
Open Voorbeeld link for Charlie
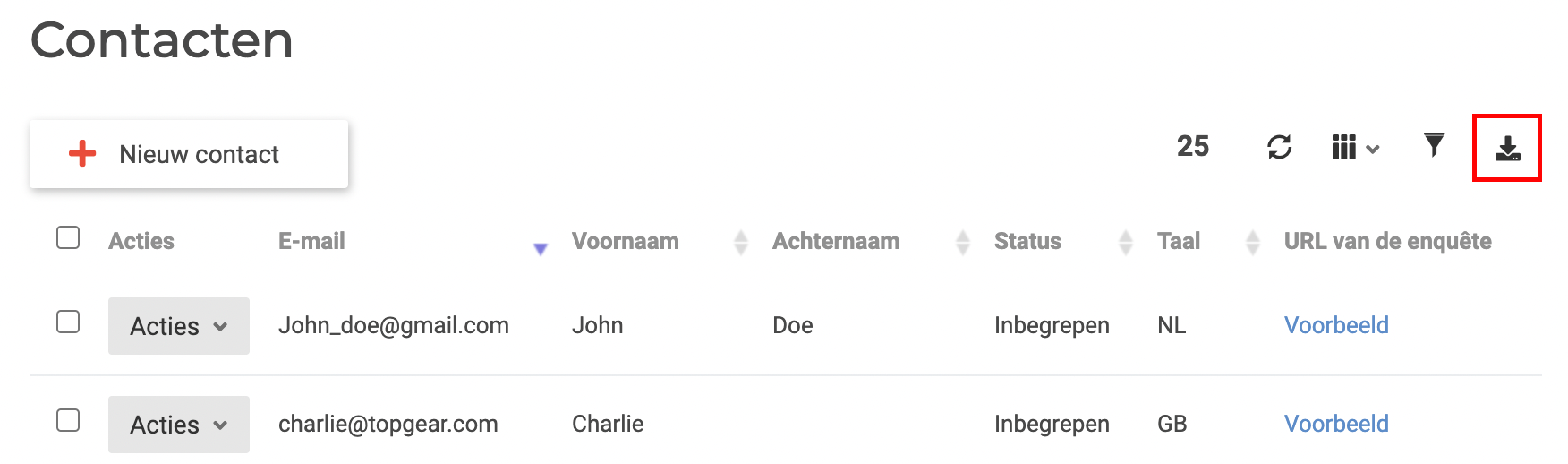click(1336, 424)
